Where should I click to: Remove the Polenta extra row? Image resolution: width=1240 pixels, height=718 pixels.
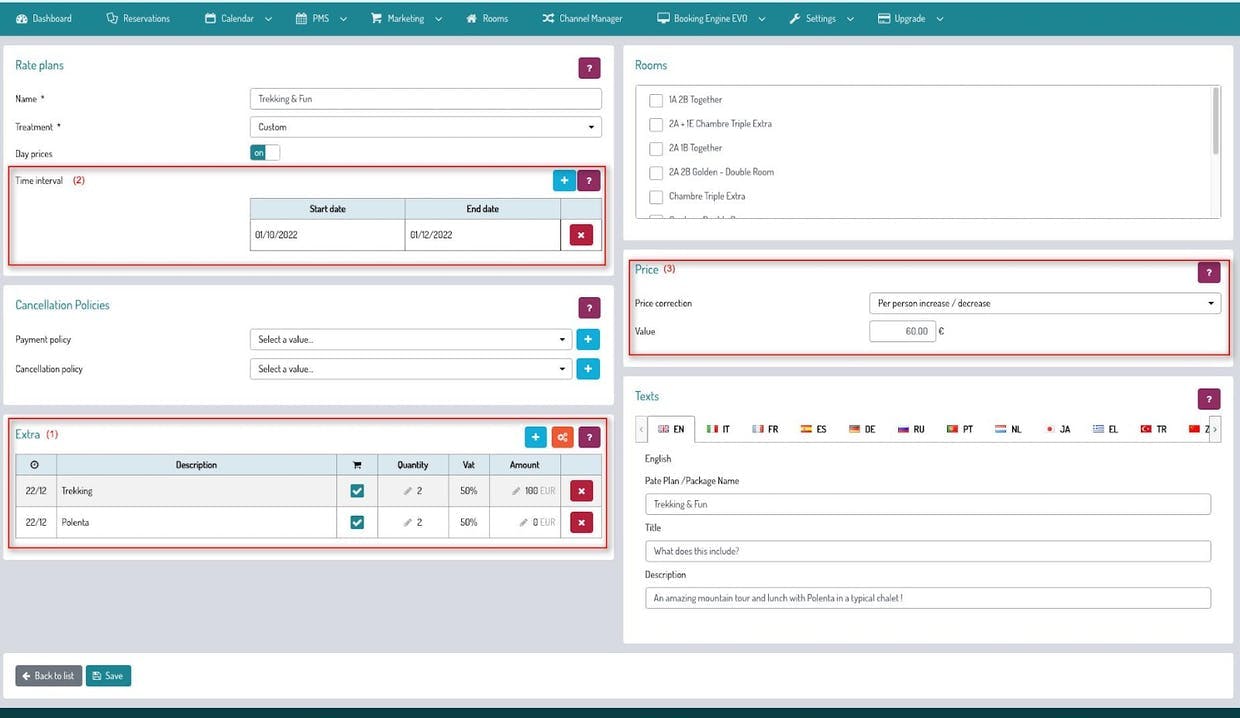[x=581, y=522]
